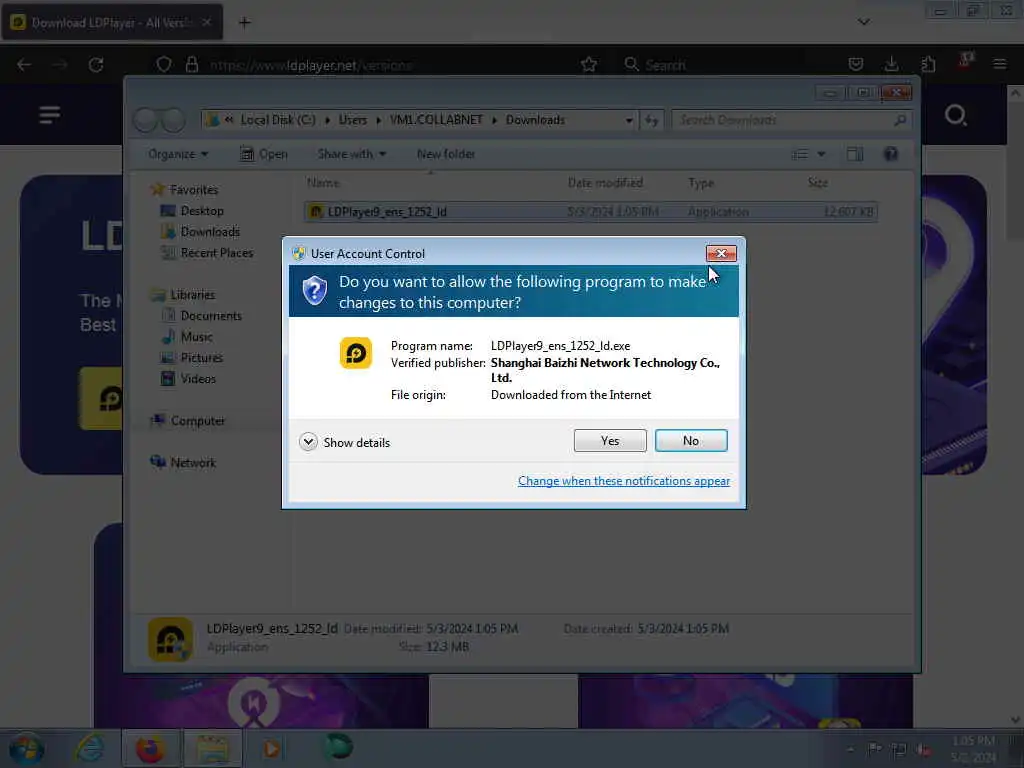Select Favorites star in navigation pane
Image resolution: width=1024 pixels, height=768 pixels.
click(157, 189)
